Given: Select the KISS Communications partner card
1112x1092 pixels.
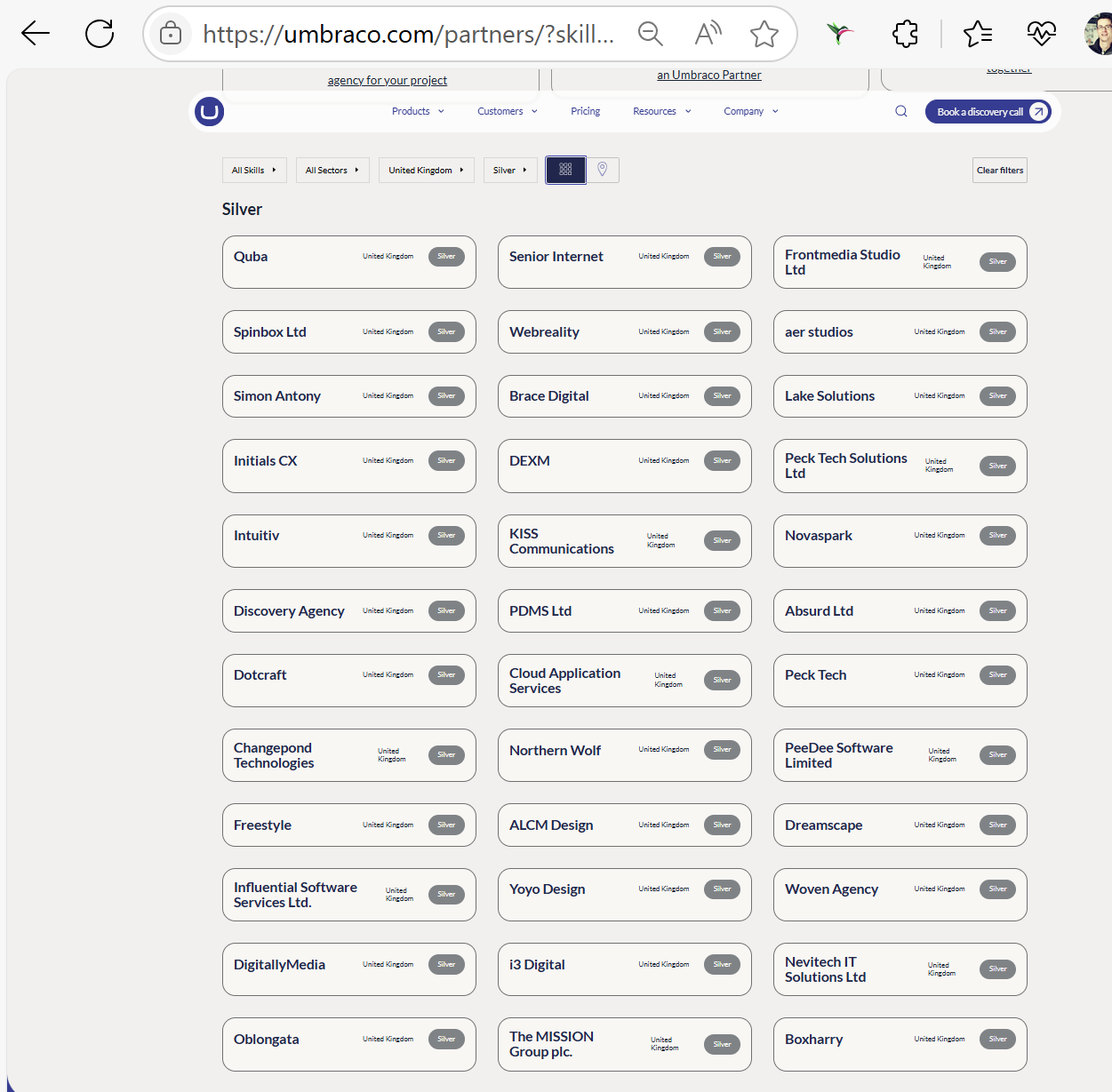Looking at the screenshot, I should point(625,541).
